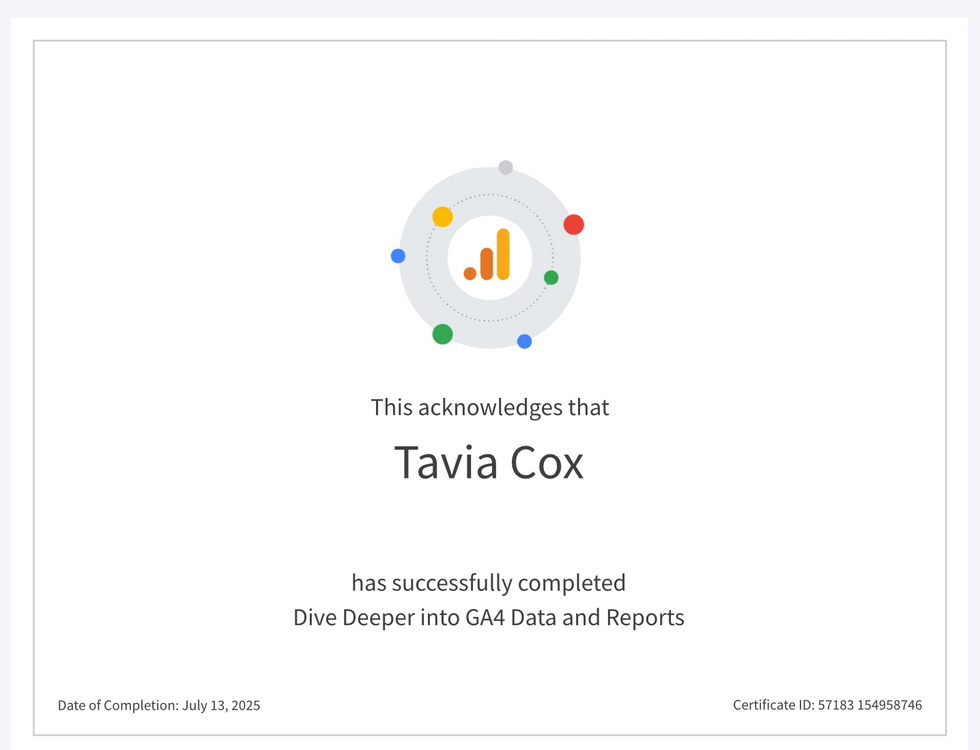Screen dimensions: 980x750
Task: Click the gray dot atop the ring
Action: pyautogui.click(x=506, y=167)
